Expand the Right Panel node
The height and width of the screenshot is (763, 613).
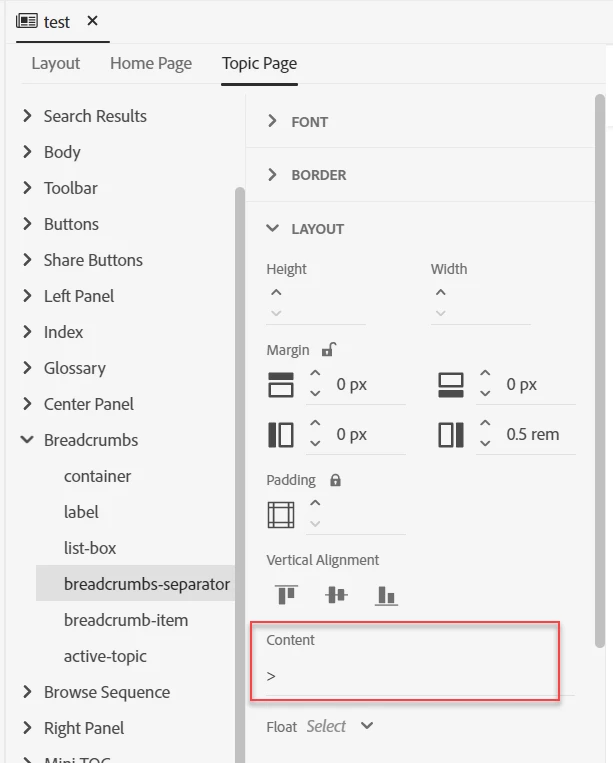coord(27,728)
